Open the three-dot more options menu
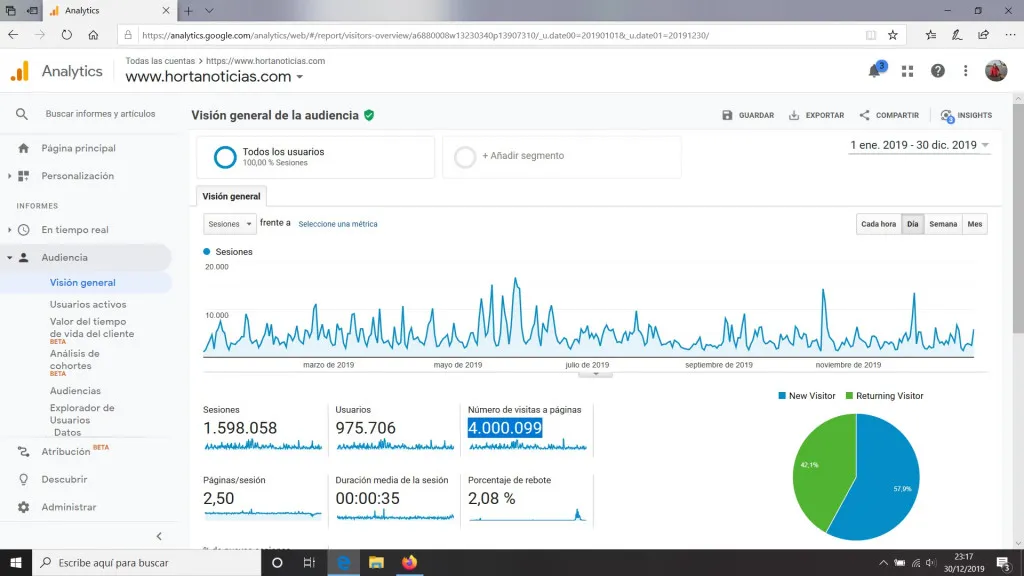Screen dimensions: 1024x576 (x=965, y=71)
